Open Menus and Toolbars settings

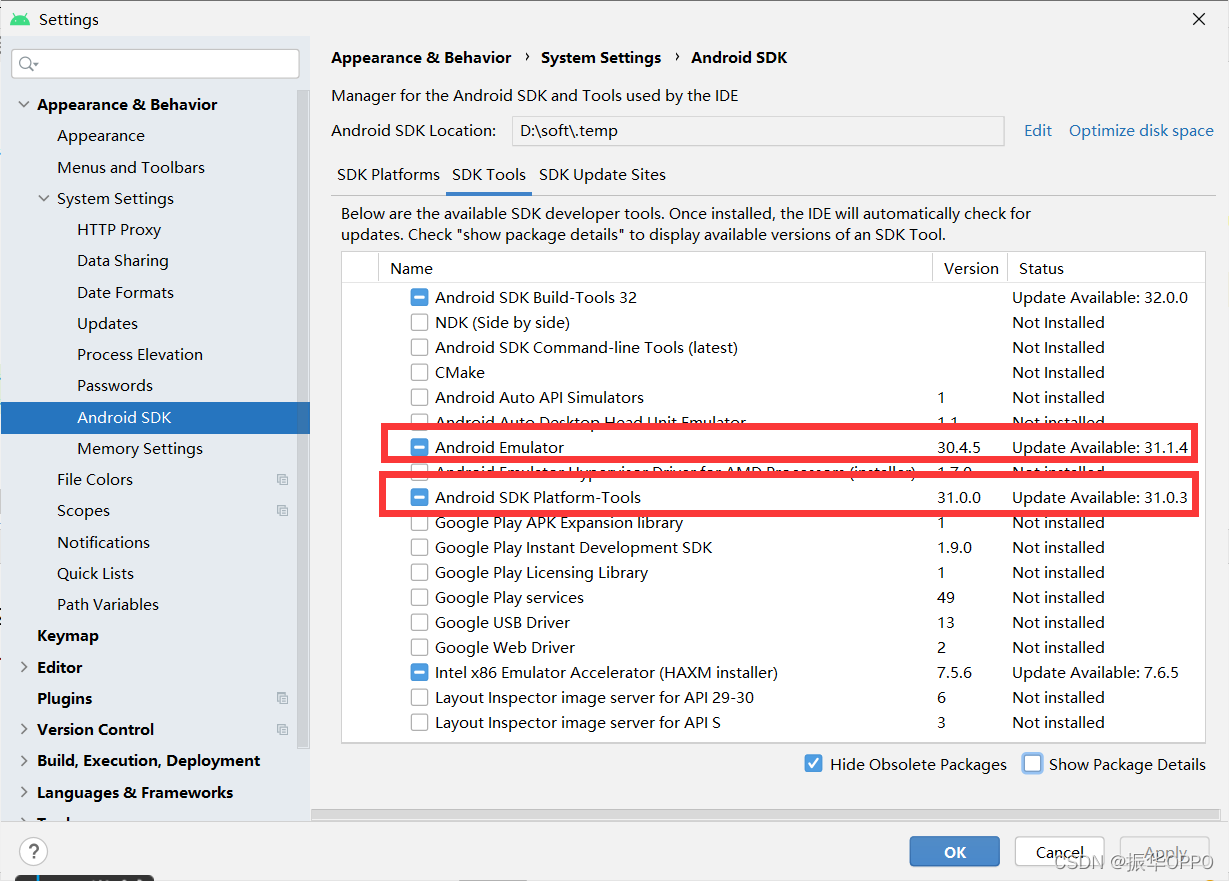[131, 167]
